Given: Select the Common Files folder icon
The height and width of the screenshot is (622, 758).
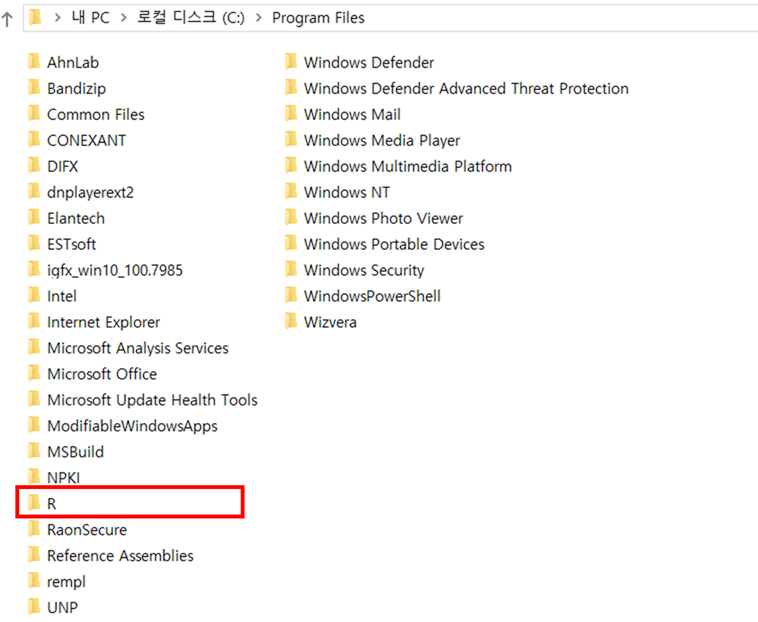Looking at the screenshot, I should pos(34,114).
